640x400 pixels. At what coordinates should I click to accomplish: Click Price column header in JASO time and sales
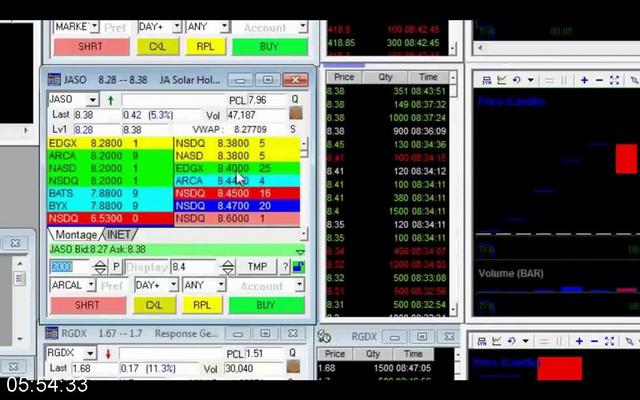344,77
